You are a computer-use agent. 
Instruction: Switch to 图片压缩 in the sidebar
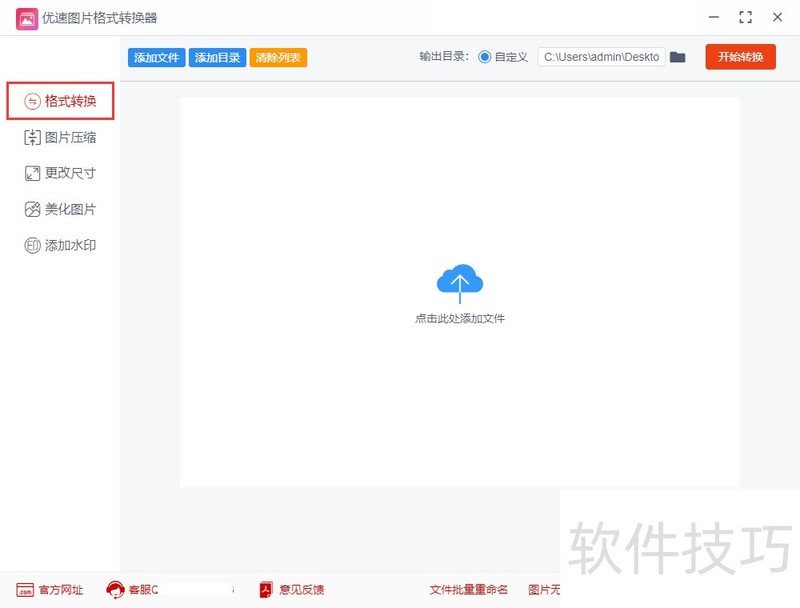(60, 137)
